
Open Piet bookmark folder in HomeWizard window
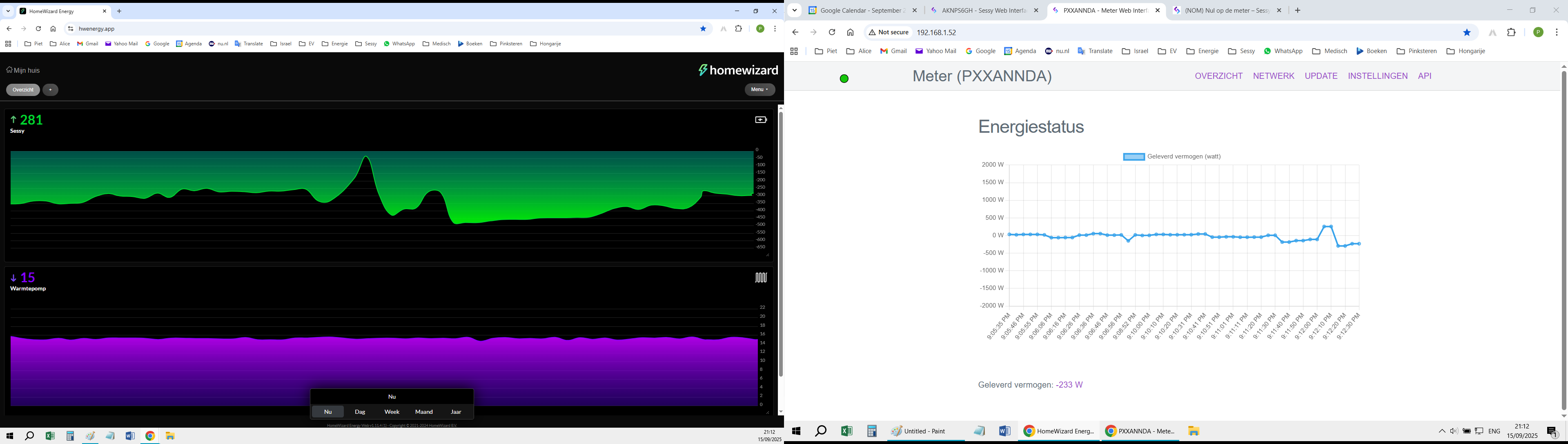coord(33,44)
